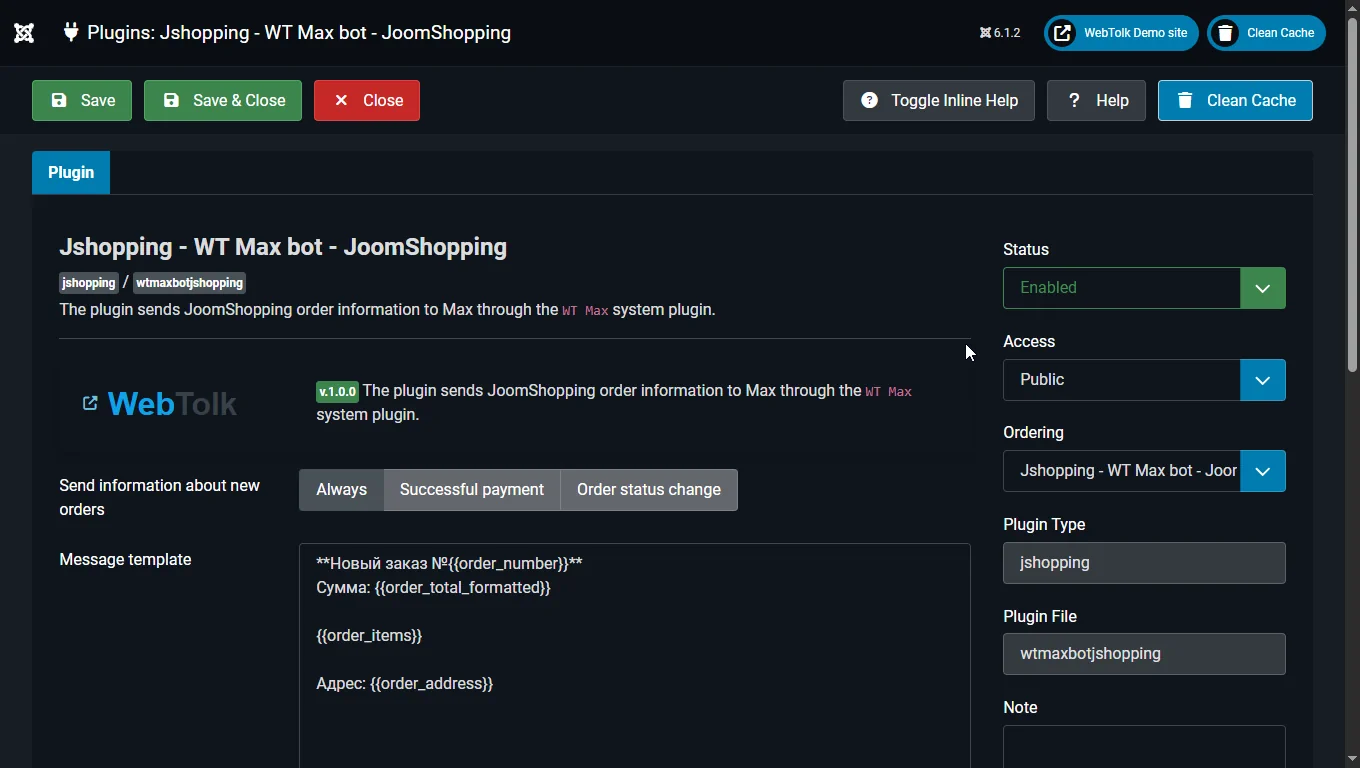Click the floppy disk icon on Save

pos(59,100)
